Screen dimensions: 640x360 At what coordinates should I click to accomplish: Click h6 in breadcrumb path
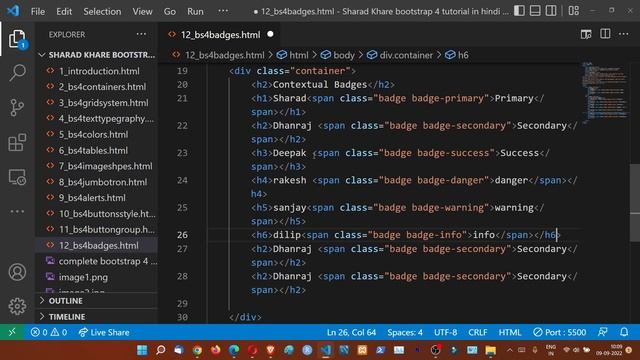click(457, 55)
